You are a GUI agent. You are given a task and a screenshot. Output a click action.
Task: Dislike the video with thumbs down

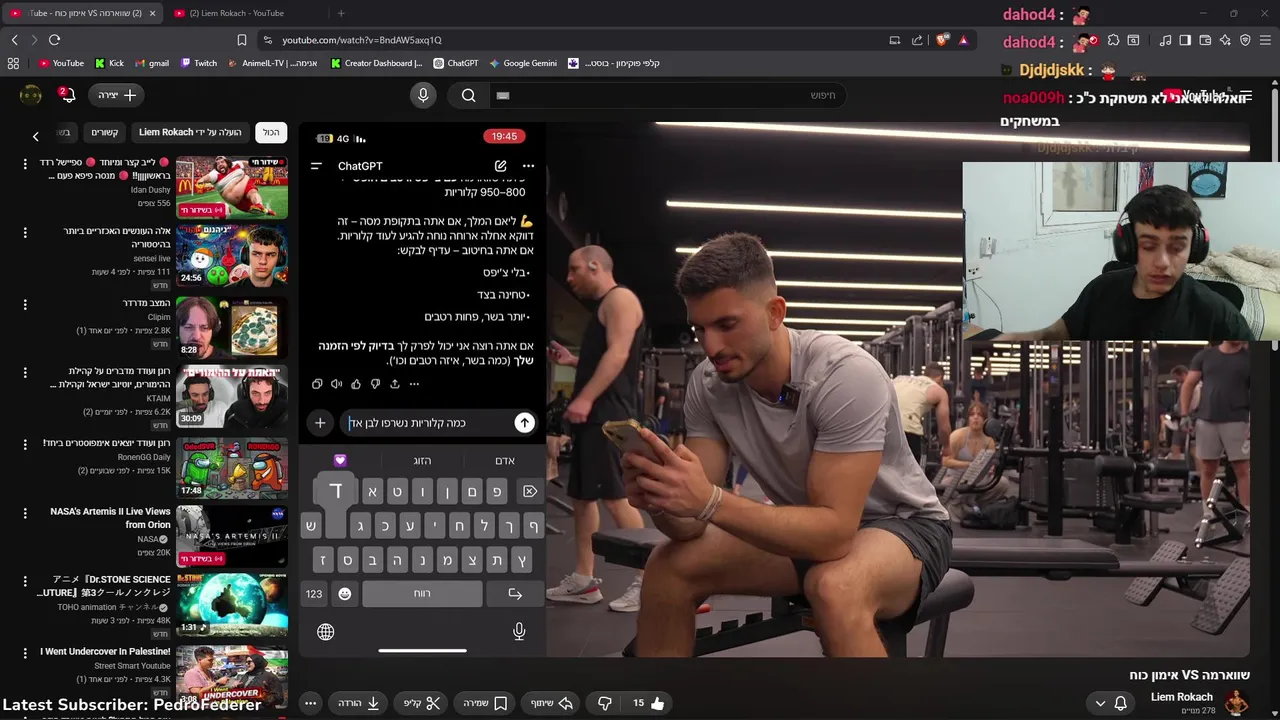pyautogui.click(x=604, y=703)
